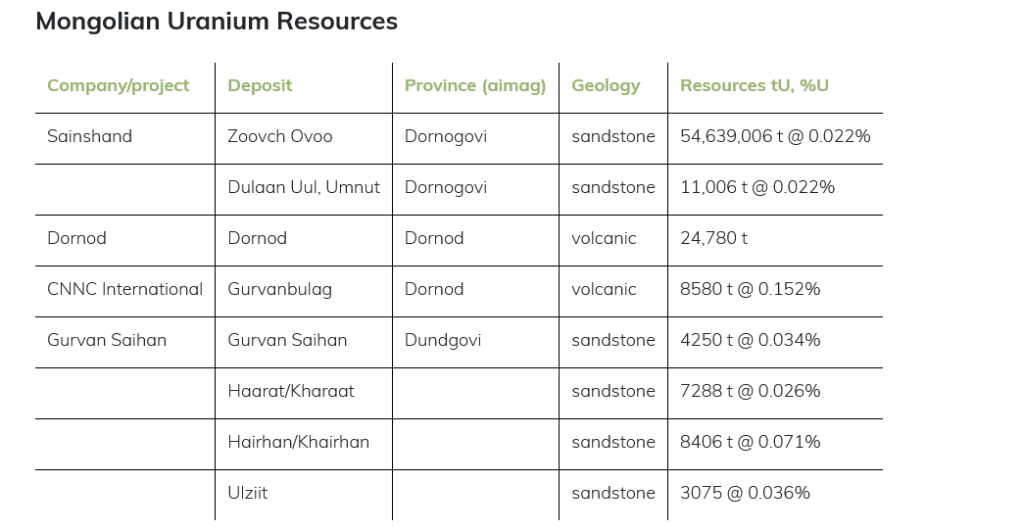The height and width of the screenshot is (532, 1024).
Task: Select the 'Company/project' column header
Action: point(118,86)
